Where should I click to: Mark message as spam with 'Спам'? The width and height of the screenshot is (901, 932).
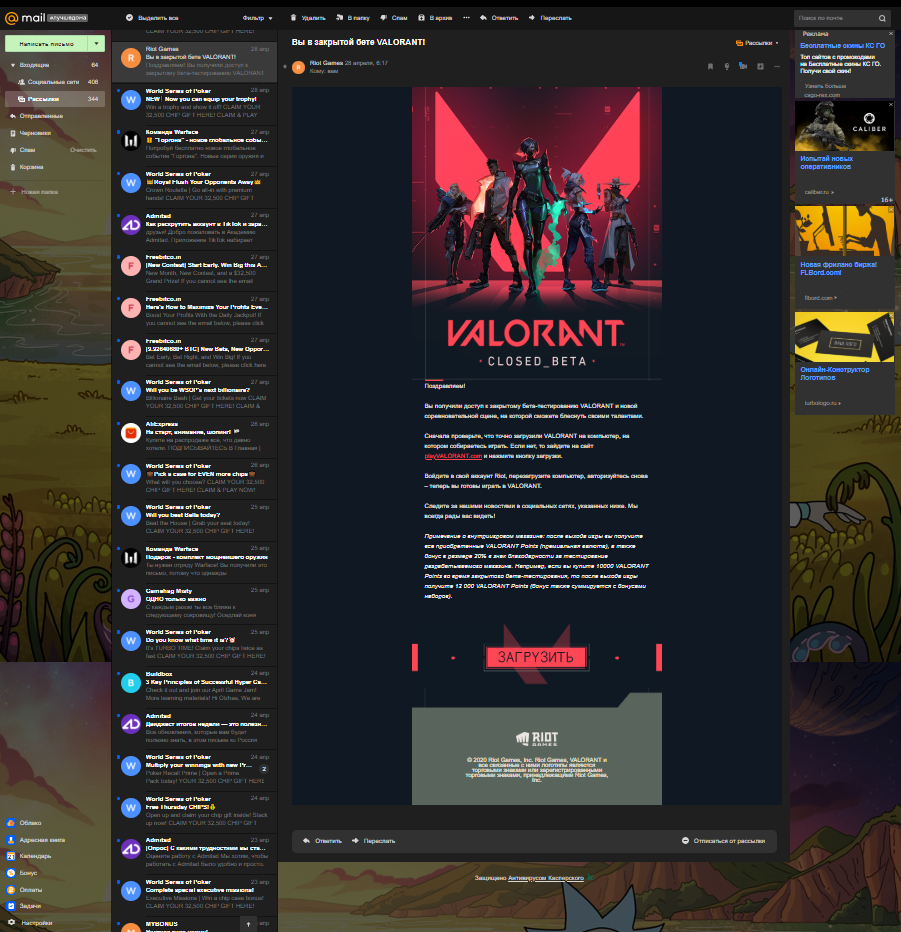point(393,18)
